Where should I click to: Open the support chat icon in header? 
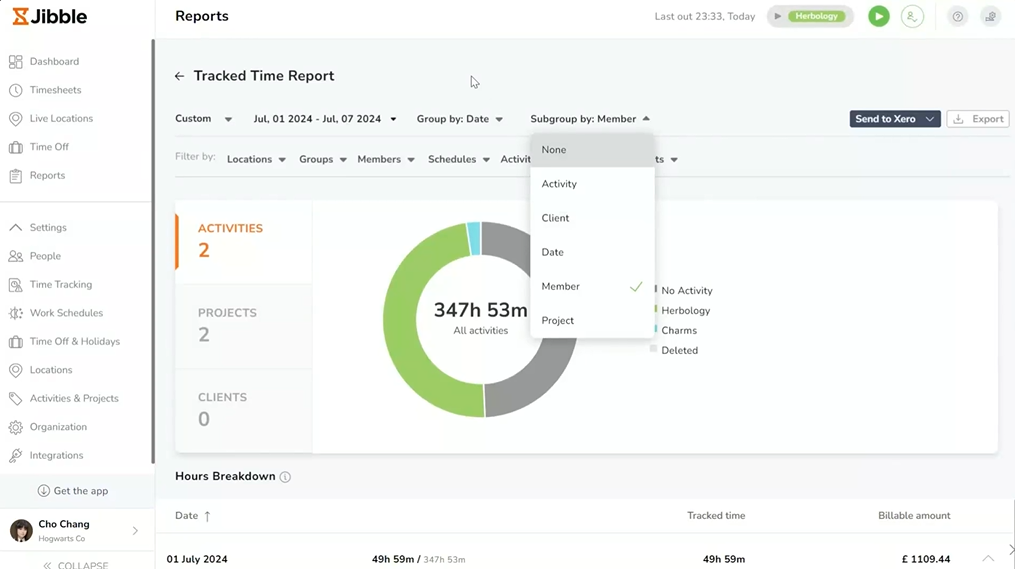tap(990, 16)
